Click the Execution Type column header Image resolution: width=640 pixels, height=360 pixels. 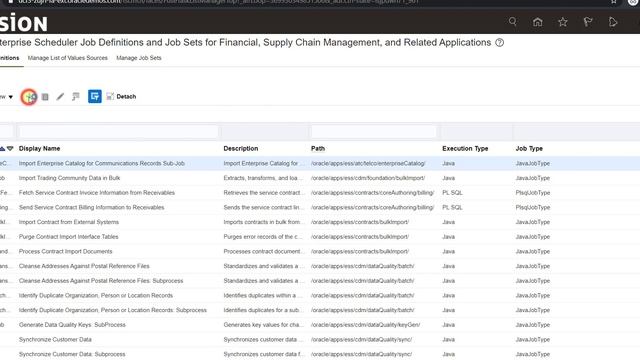465,149
